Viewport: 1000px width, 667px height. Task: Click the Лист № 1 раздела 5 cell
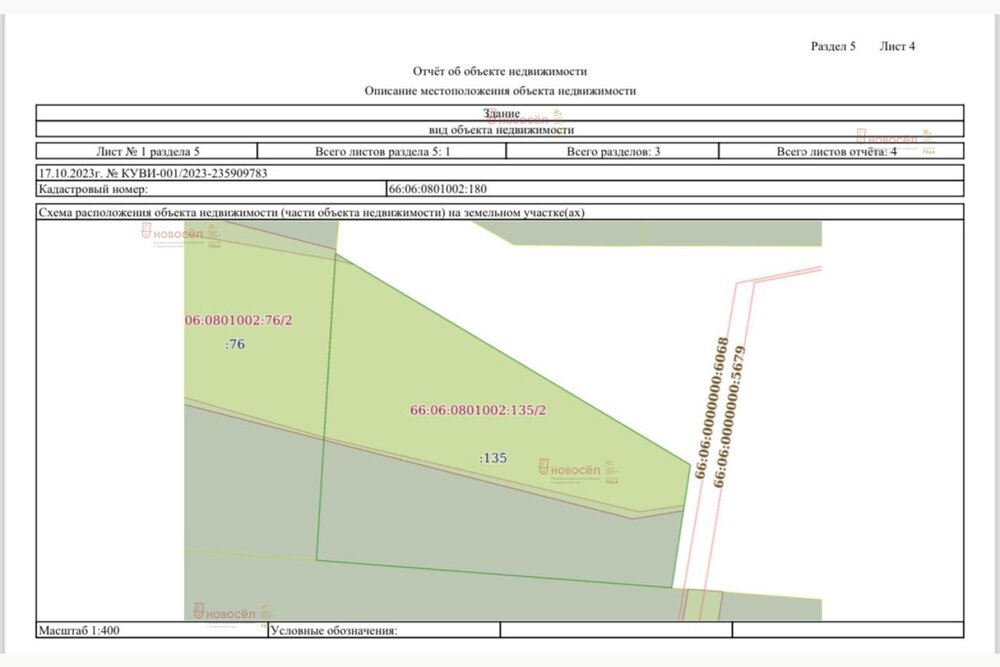click(x=147, y=151)
